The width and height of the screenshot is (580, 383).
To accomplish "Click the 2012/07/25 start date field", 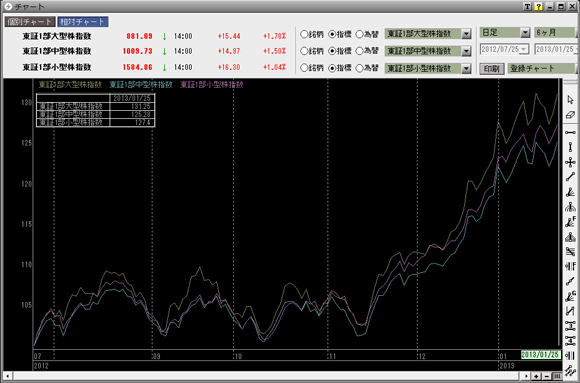I will point(505,49).
